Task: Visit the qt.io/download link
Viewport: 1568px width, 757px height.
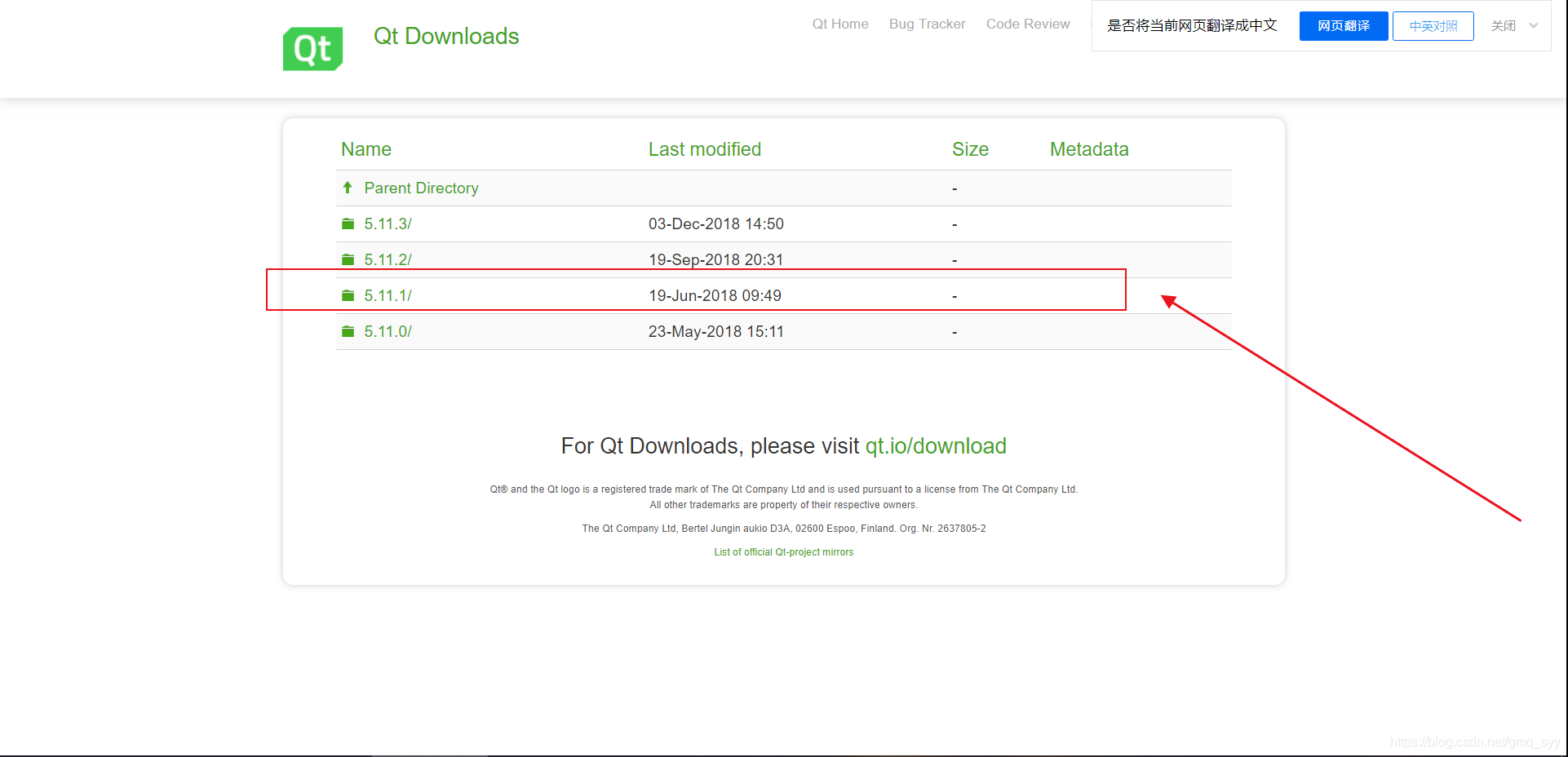Action: (936, 446)
